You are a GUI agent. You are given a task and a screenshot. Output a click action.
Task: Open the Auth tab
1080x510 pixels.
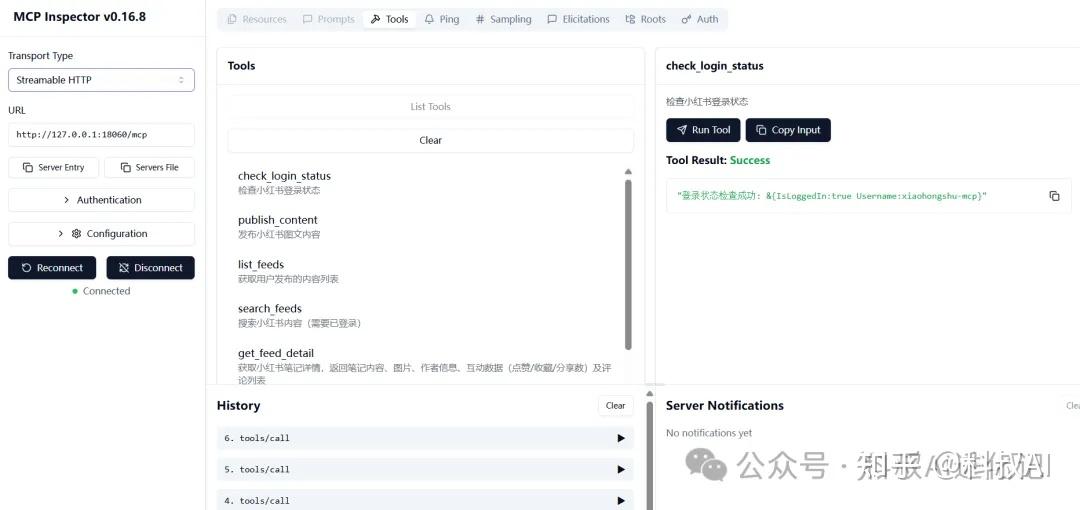coord(700,19)
